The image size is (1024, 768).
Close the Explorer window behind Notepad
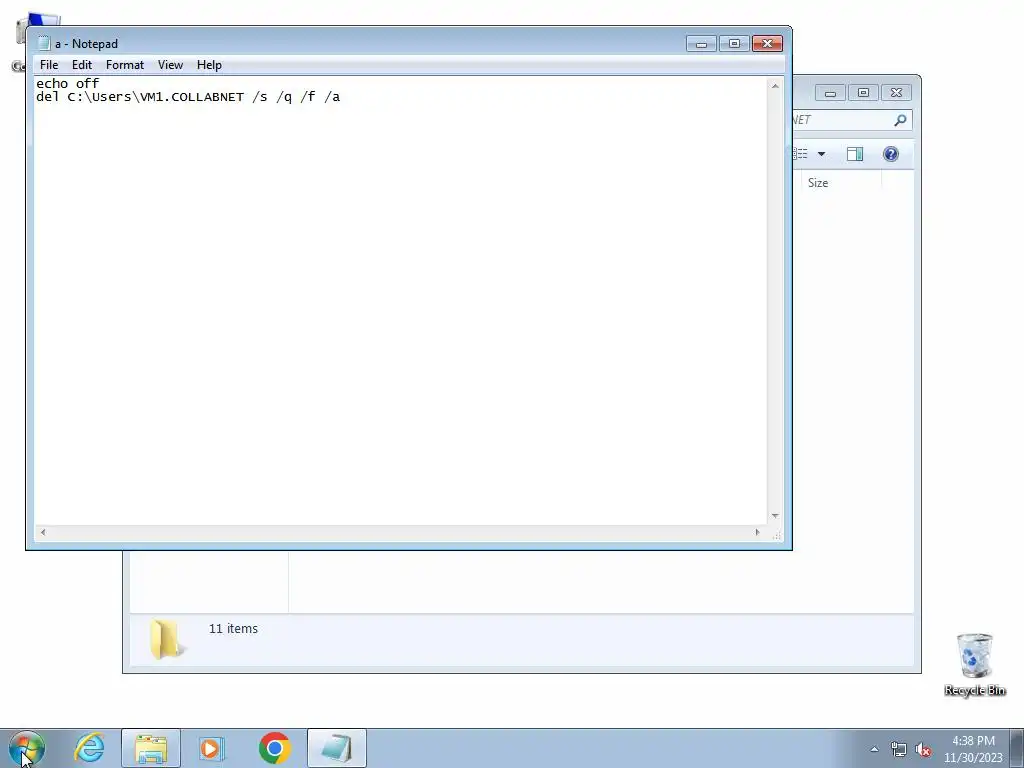(897, 93)
